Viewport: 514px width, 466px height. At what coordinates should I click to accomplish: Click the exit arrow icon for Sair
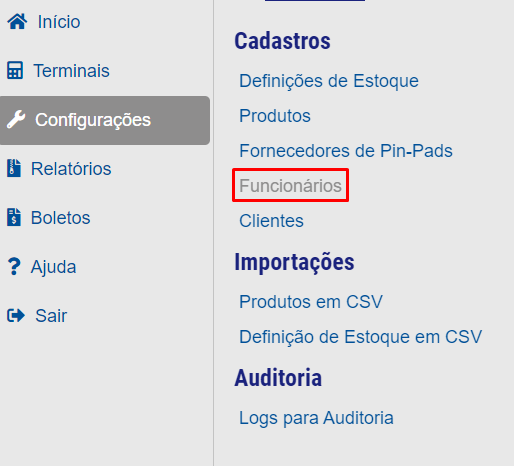point(16,315)
